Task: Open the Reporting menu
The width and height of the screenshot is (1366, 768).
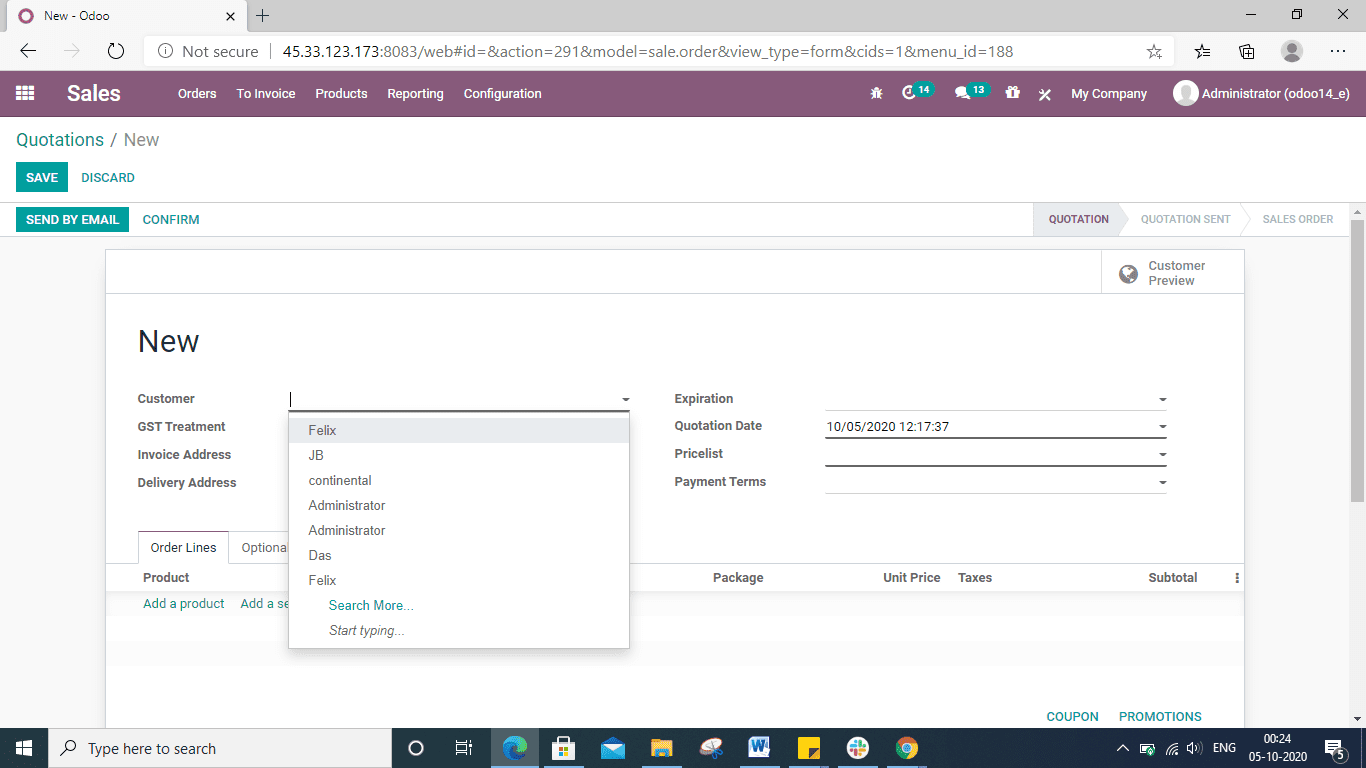Action: pos(415,93)
